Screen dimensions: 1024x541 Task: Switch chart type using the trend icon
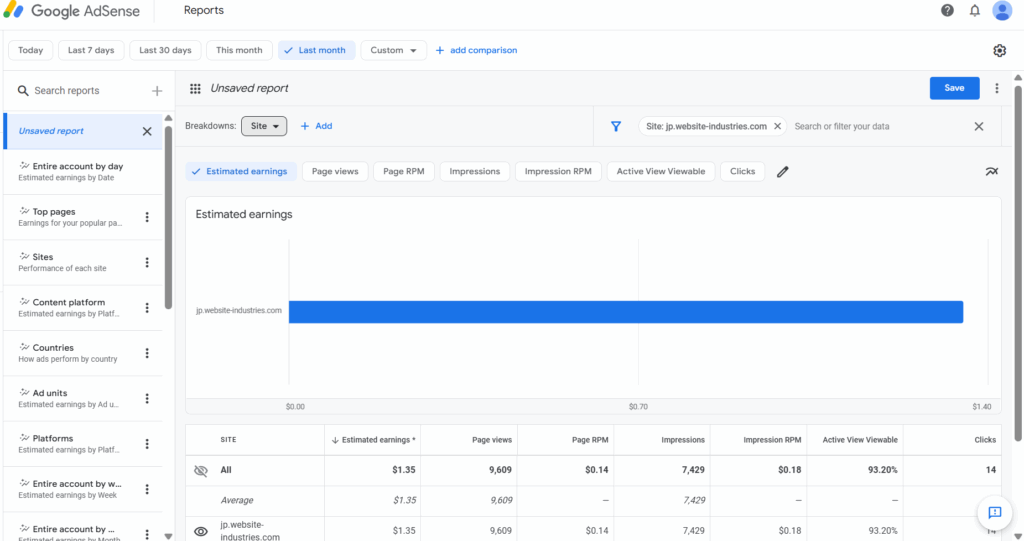991,172
